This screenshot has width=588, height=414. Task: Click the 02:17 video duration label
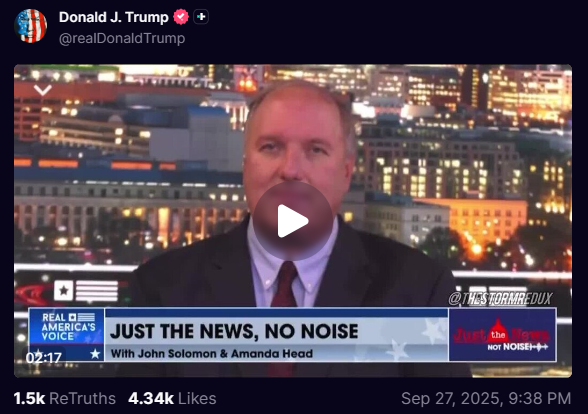click(x=44, y=357)
